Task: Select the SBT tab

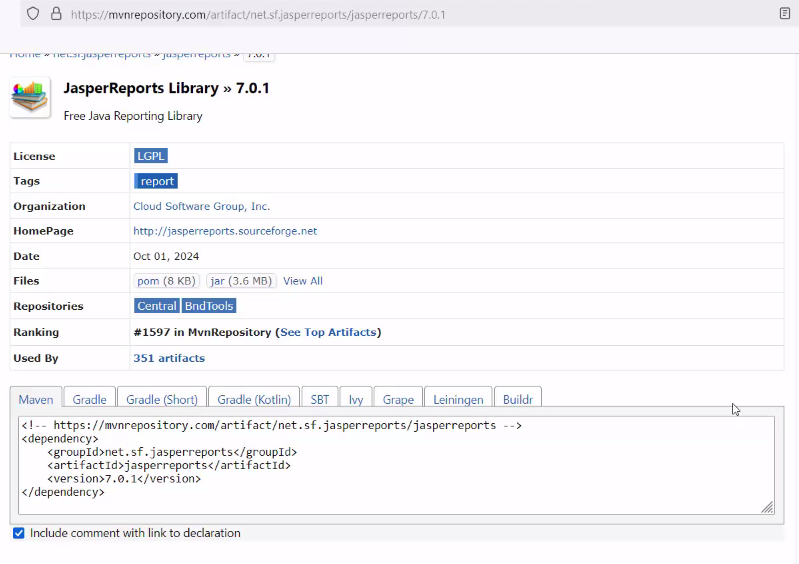Action: [319, 399]
